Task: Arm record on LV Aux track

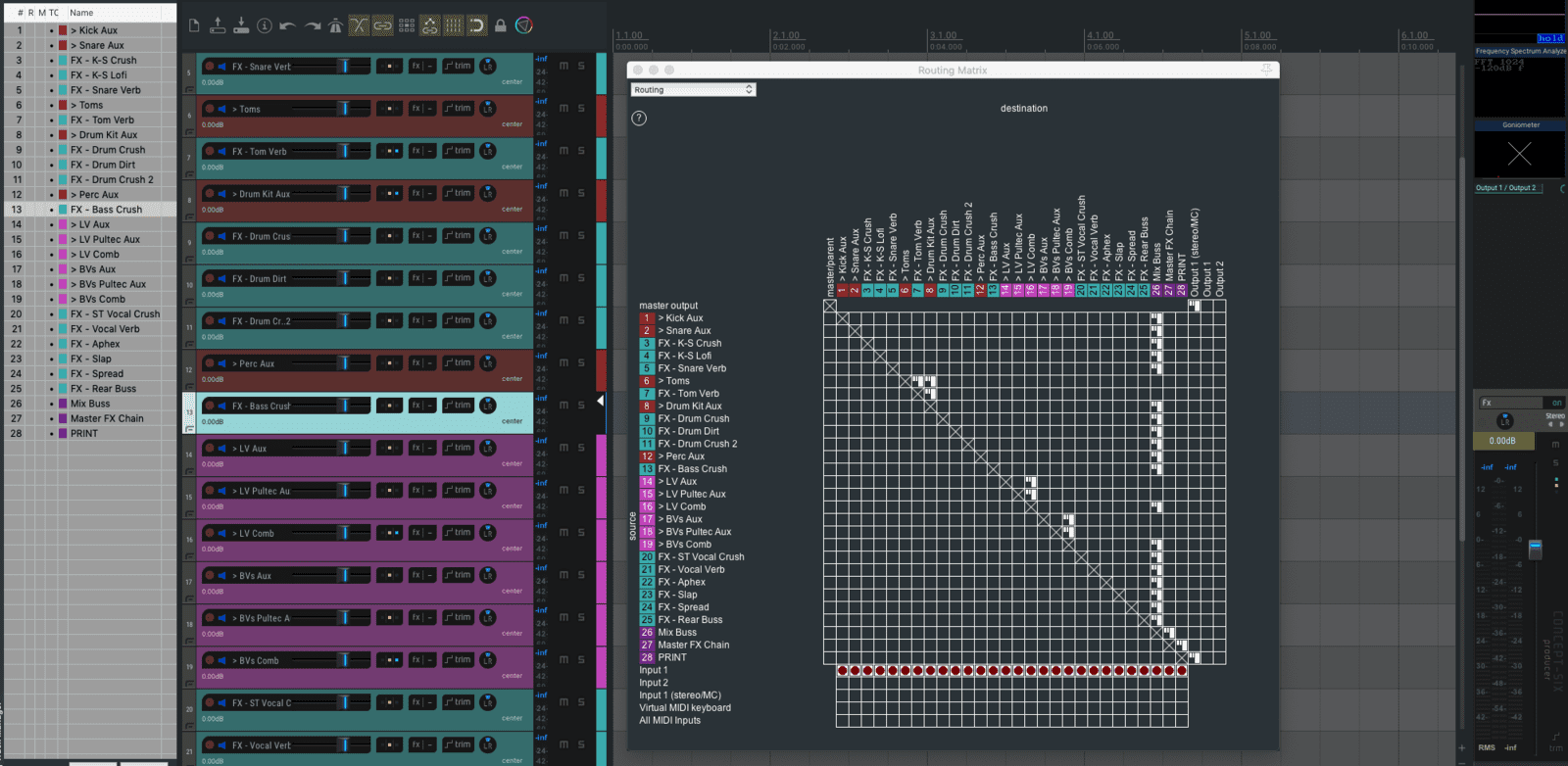Action: pos(209,449)
